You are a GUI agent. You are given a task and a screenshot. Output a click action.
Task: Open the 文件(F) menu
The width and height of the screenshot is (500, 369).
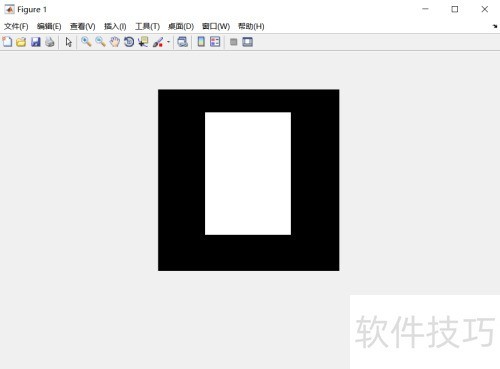[16, 26]
